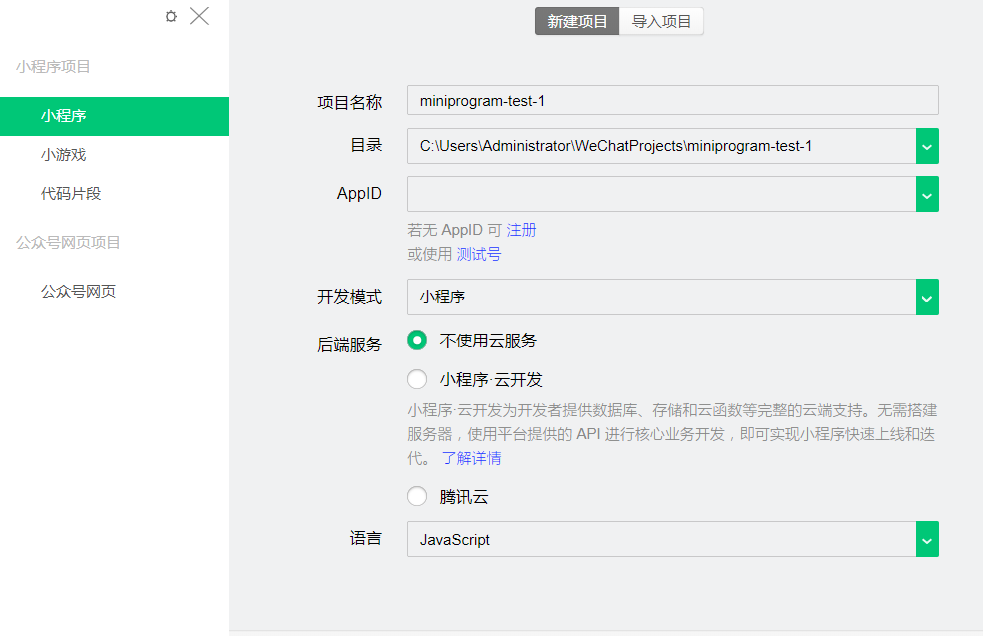This screenshot has width=983, height=636.
Task: Click the green arrow beside 语言
Action: [926, 539]
